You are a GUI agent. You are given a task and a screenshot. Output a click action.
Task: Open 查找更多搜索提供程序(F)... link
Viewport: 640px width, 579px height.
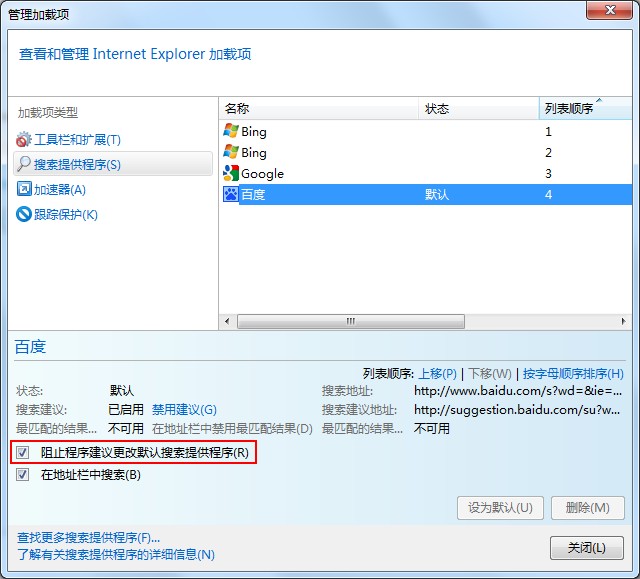(x=89, y=538)
